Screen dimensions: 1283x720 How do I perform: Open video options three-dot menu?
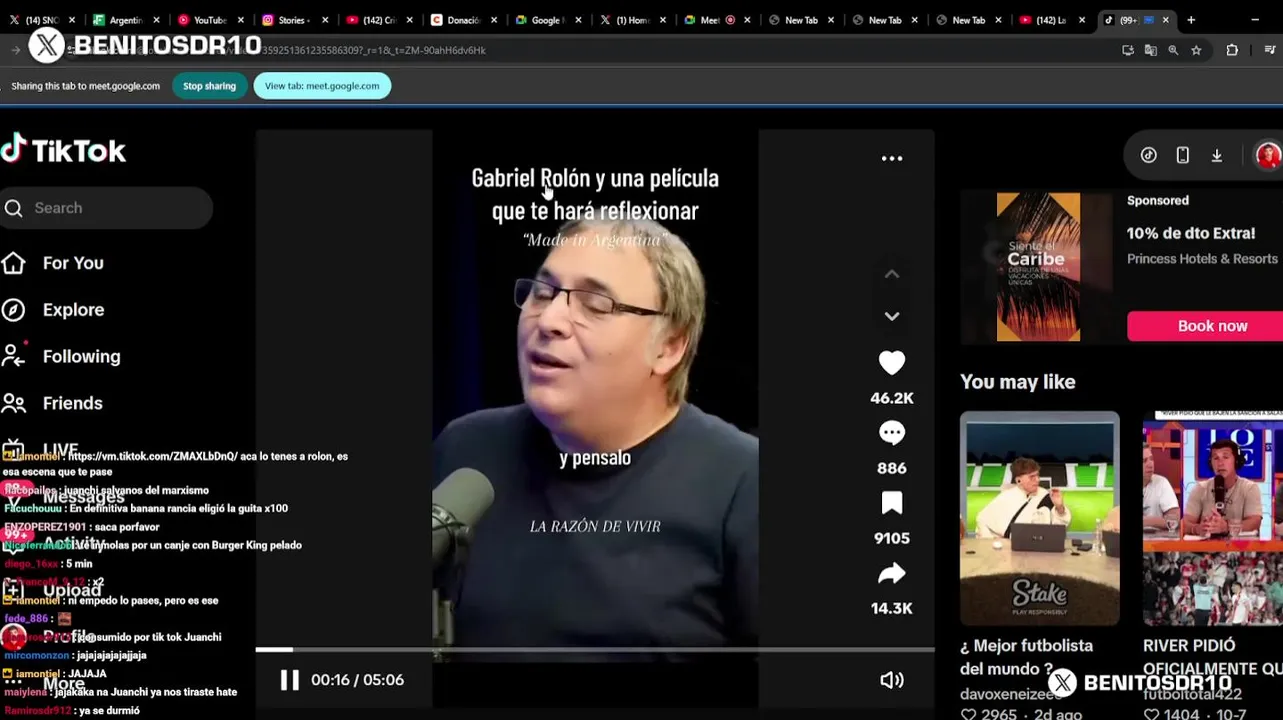pos(892,158)
